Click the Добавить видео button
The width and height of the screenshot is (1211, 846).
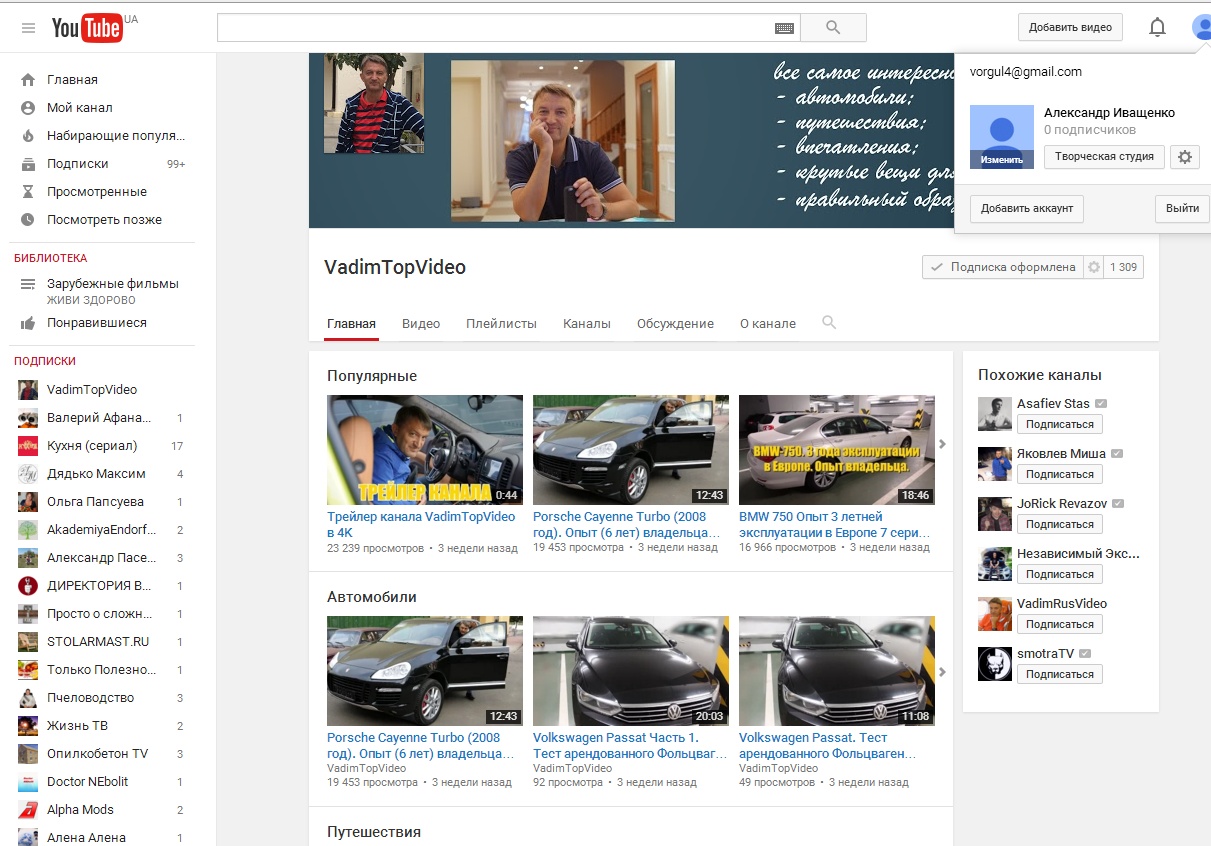click(x=1070, y=28)
